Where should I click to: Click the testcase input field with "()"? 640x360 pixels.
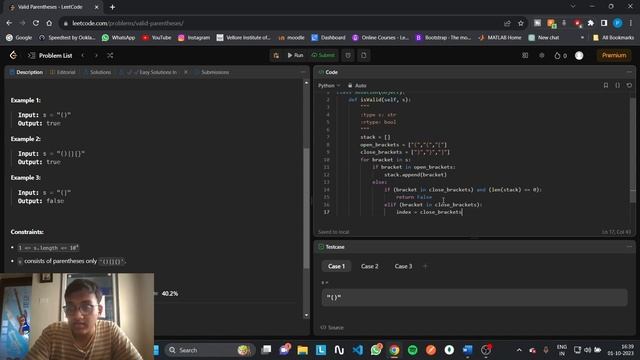click(x=474, y=298)
